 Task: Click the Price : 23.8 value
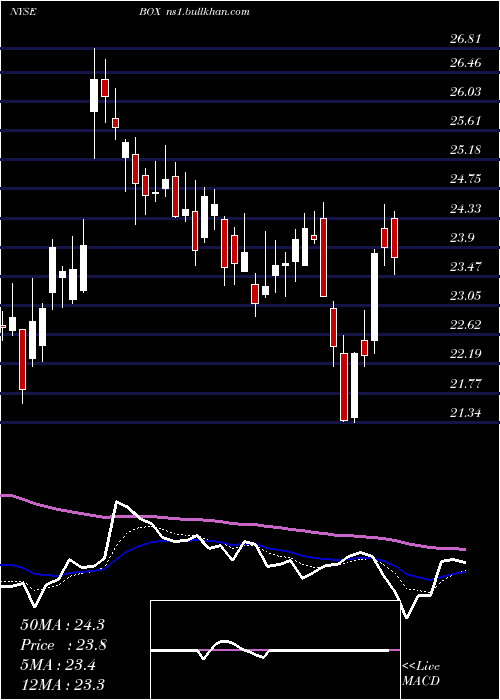(62, 645)
